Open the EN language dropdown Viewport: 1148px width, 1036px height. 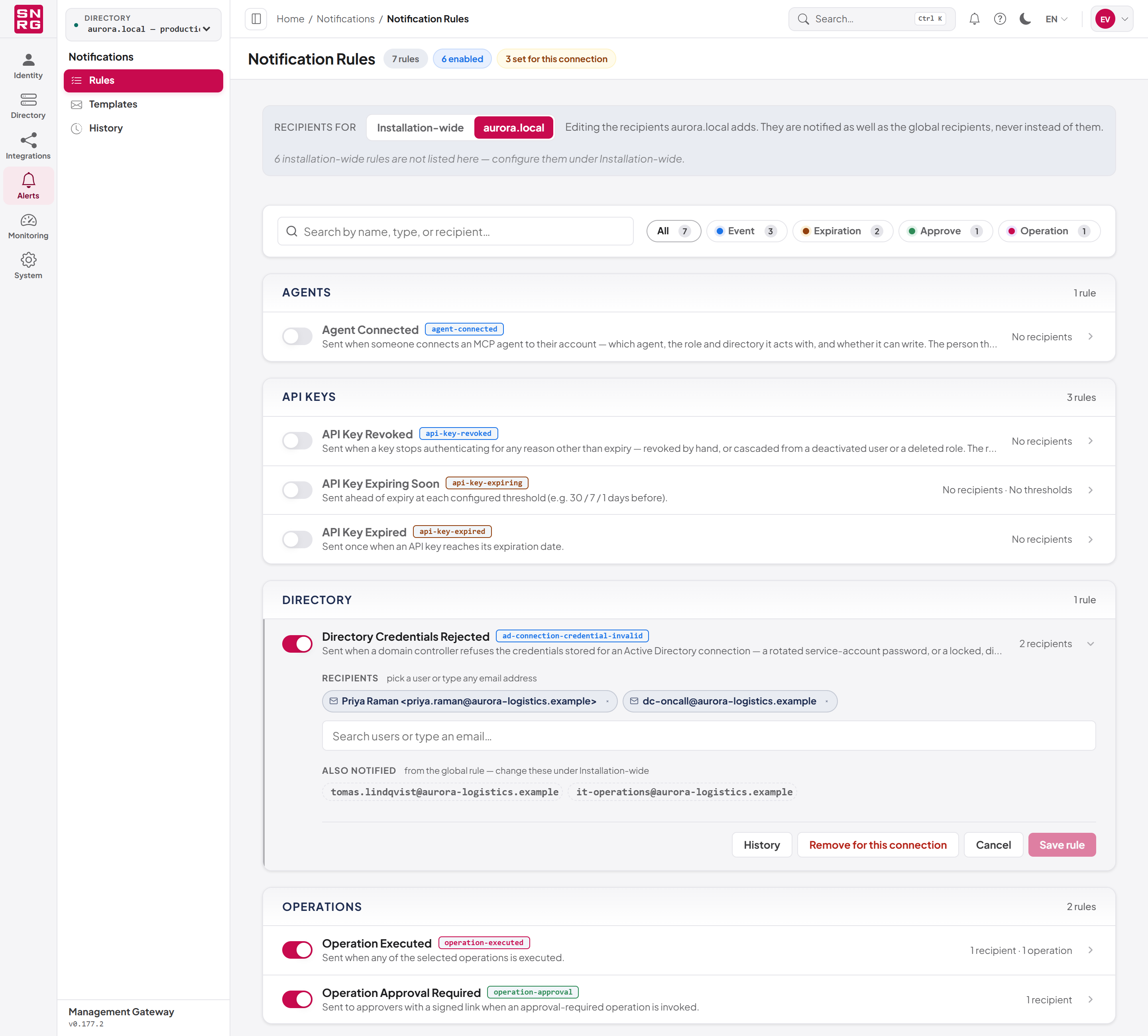pos(1056,19)
